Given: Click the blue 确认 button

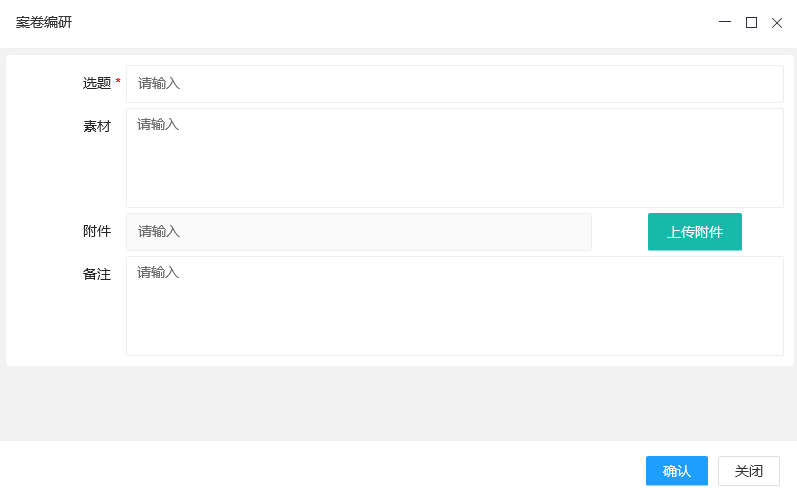Looking at the screenshot, I should (x=677, y=471).
